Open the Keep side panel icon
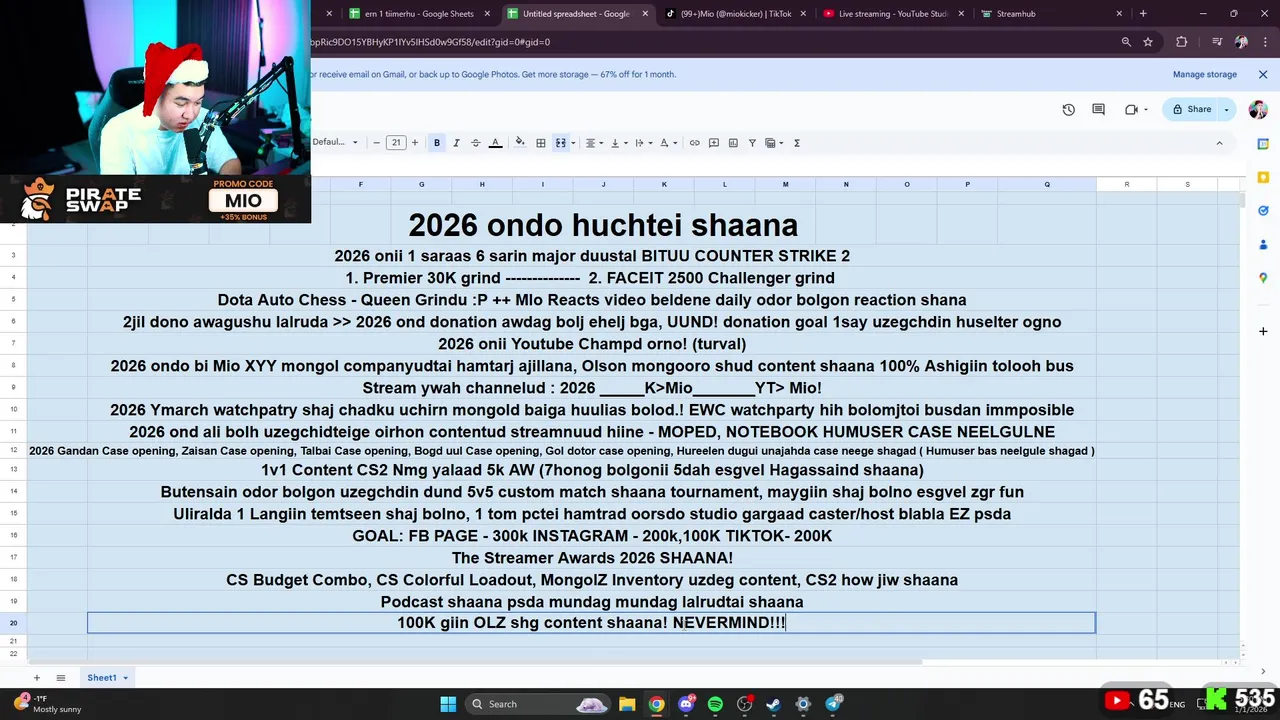 1263,178
